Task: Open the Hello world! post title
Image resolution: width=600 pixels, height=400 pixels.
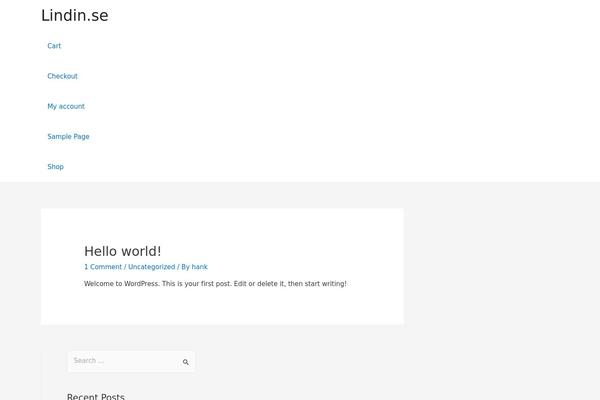Action: pos(122,251)
